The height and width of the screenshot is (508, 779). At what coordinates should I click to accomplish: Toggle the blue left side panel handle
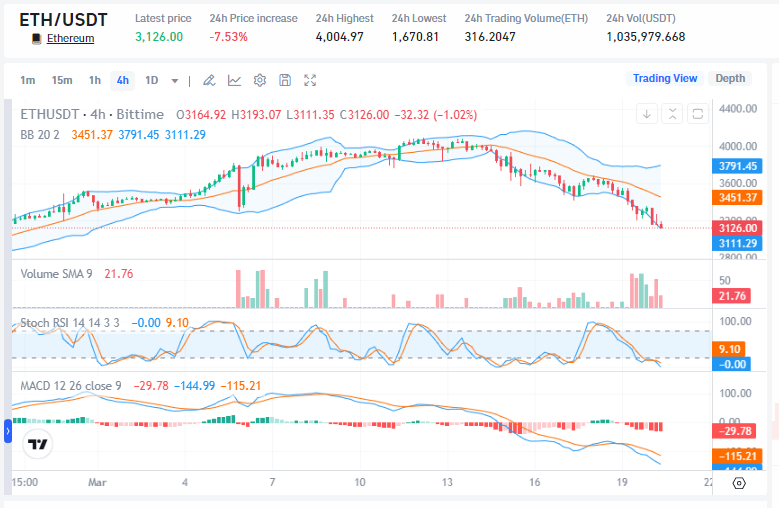[5, 432]
